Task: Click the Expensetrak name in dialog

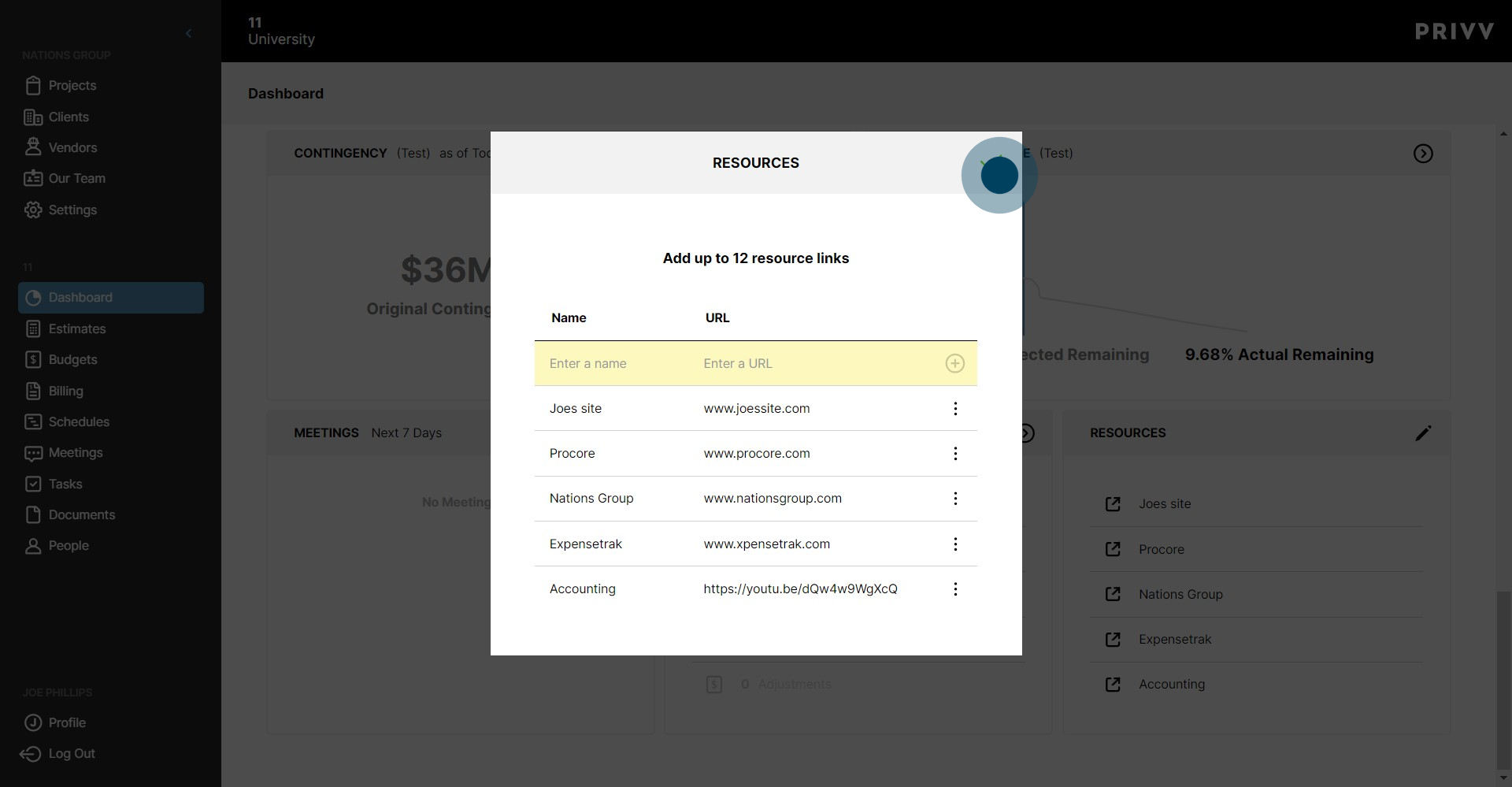Action: pyautogui.click(x=586, y=544)
